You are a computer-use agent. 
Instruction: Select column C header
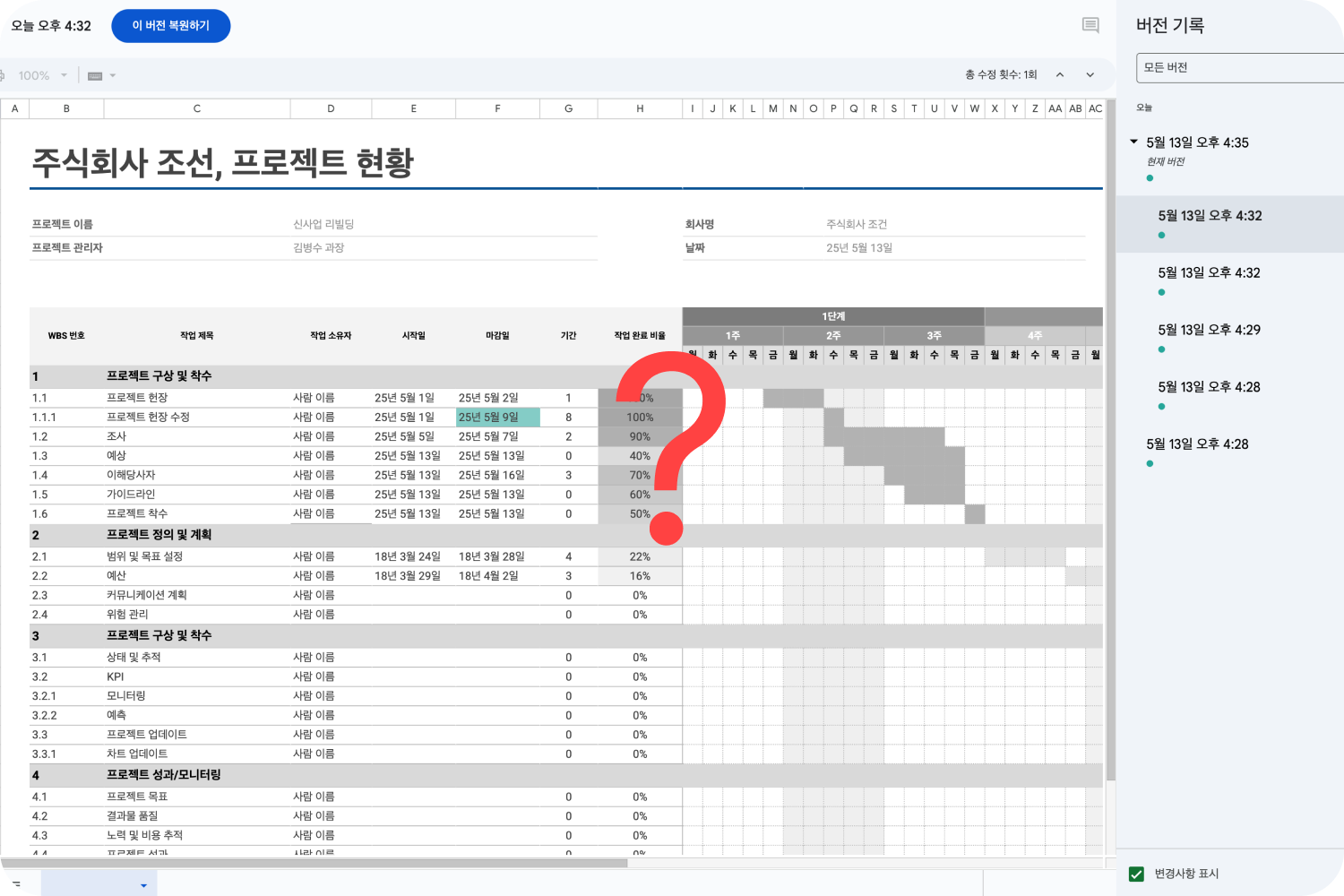[x=197, y=108]
